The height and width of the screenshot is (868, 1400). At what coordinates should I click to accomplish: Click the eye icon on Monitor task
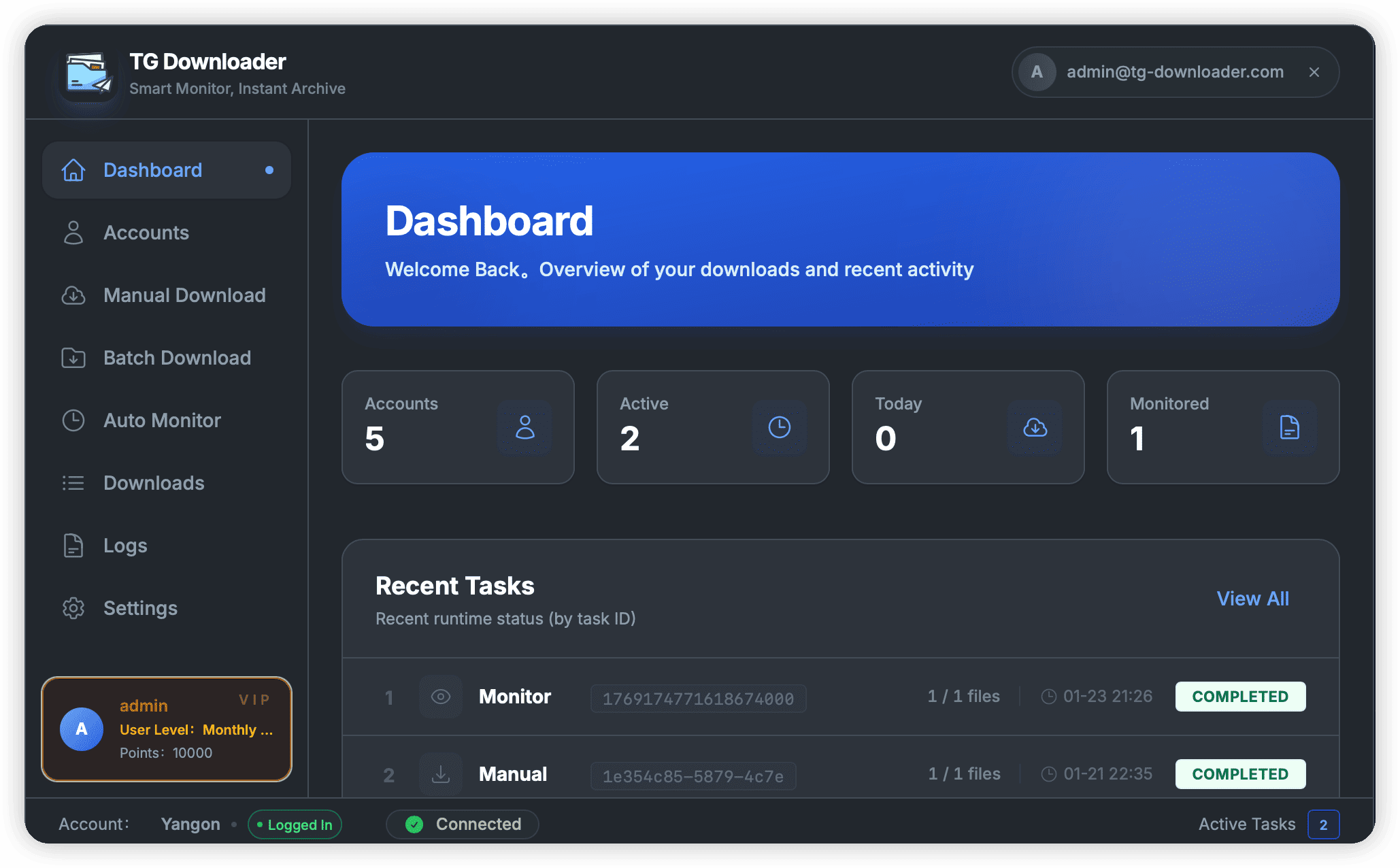pos(441,697)
